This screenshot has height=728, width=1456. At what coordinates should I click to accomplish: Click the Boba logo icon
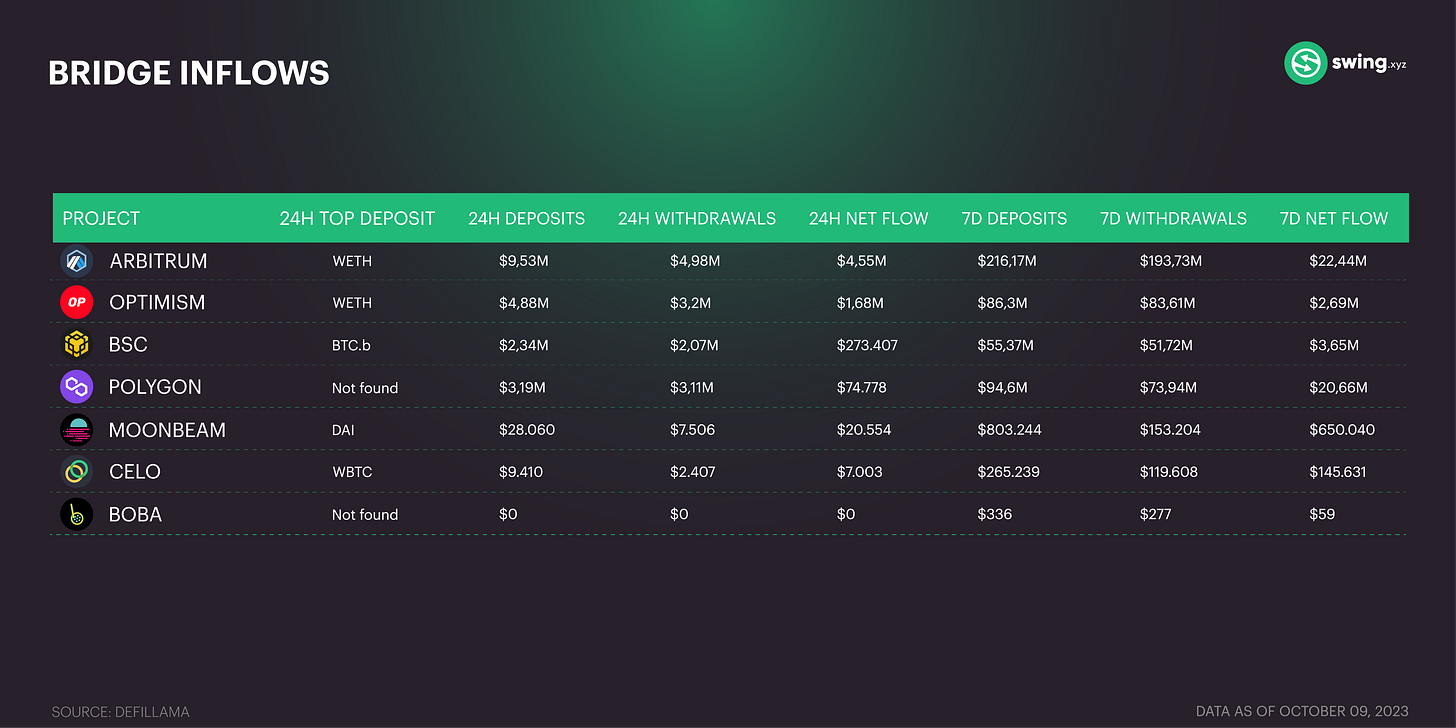[77, 514]
